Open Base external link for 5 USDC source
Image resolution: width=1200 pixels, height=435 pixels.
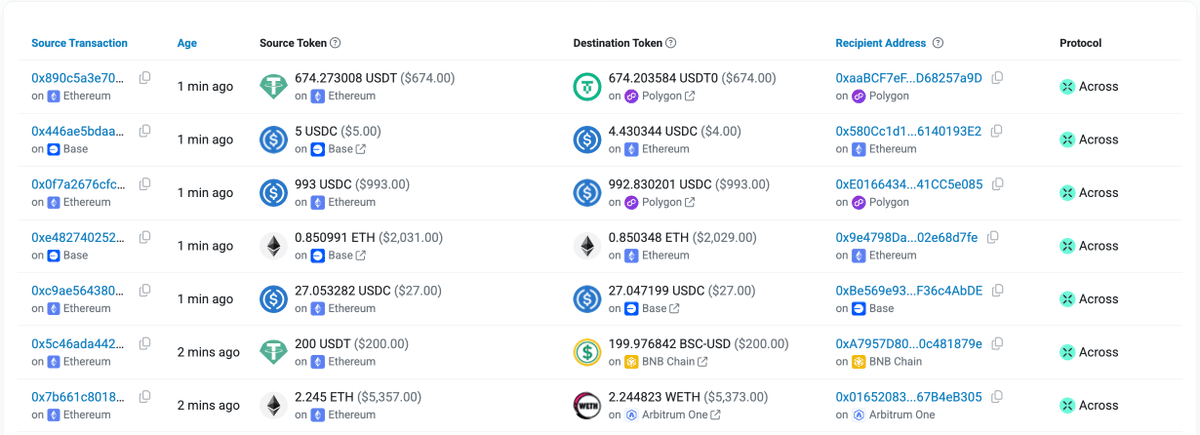[x=361, y=149]
